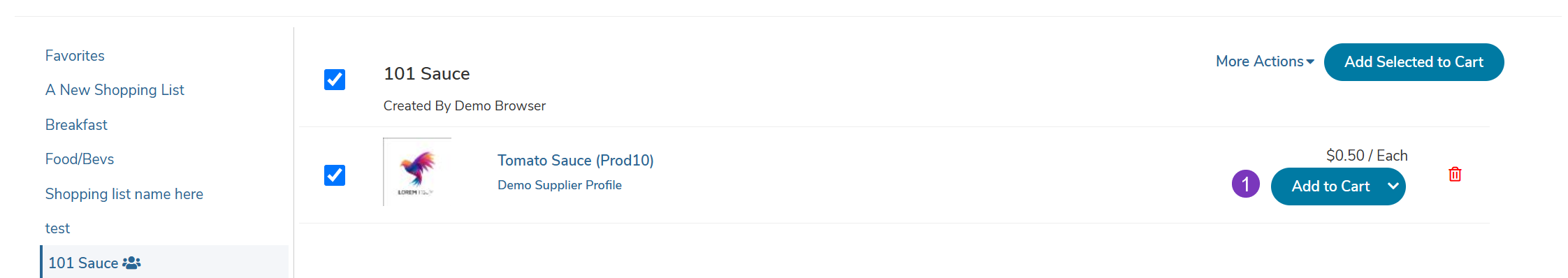Click the shared users icon beside 101 Sauce
Image resolution: width=1568 pixels, height=278 pixels.
(x=131, y=263)
